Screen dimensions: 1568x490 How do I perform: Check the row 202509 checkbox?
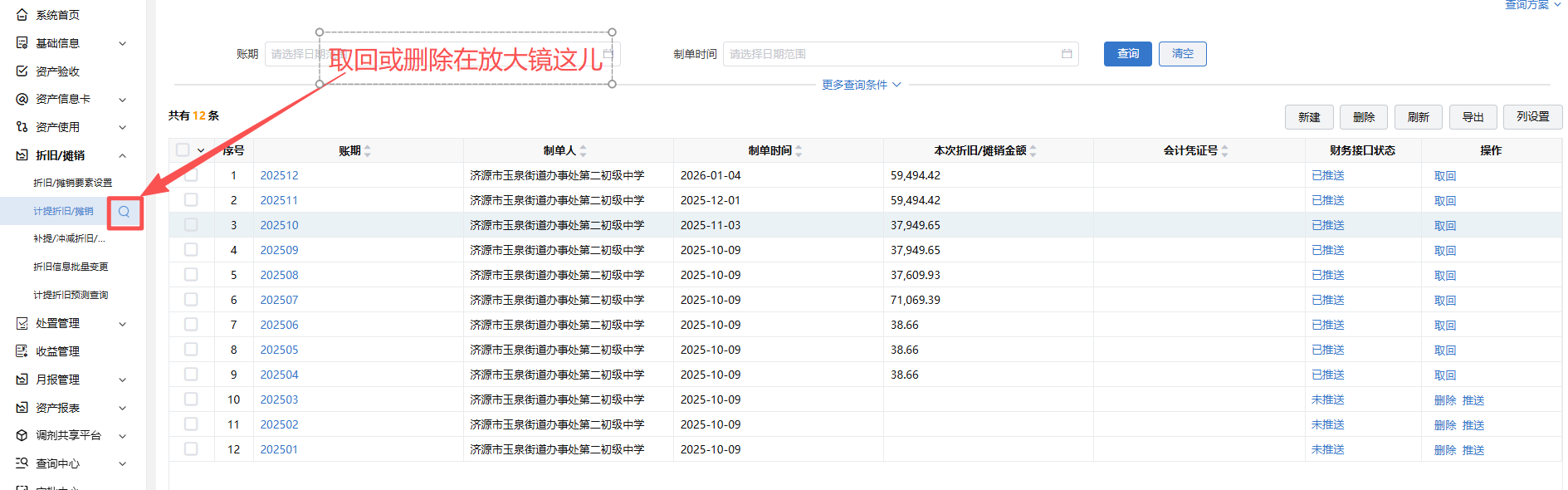(x=191, y=250)
